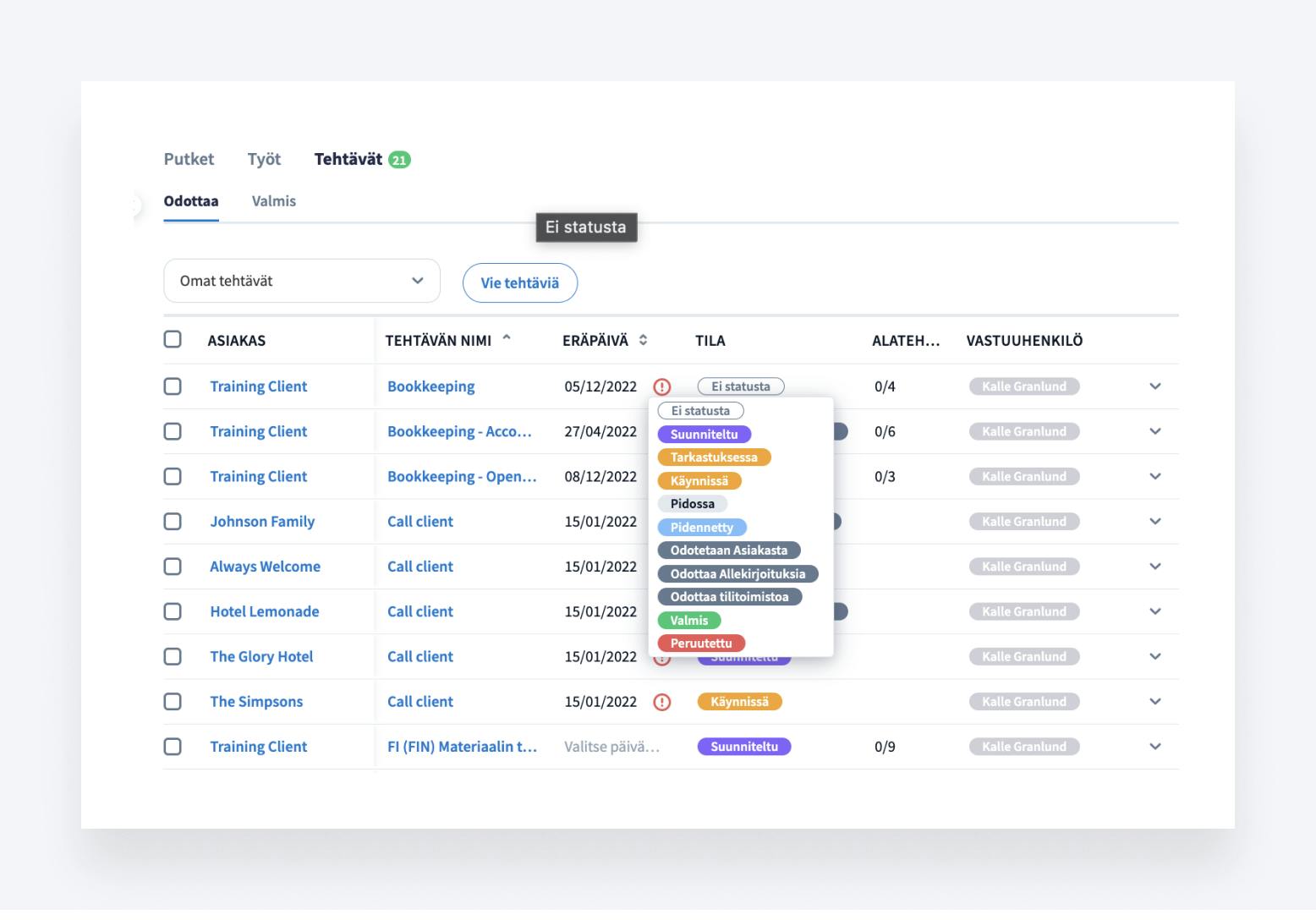Screen dimensions: 1316x920
Task: Click Kalle Granlund badge on Bookkeeping row
Action: point(1023,386)
